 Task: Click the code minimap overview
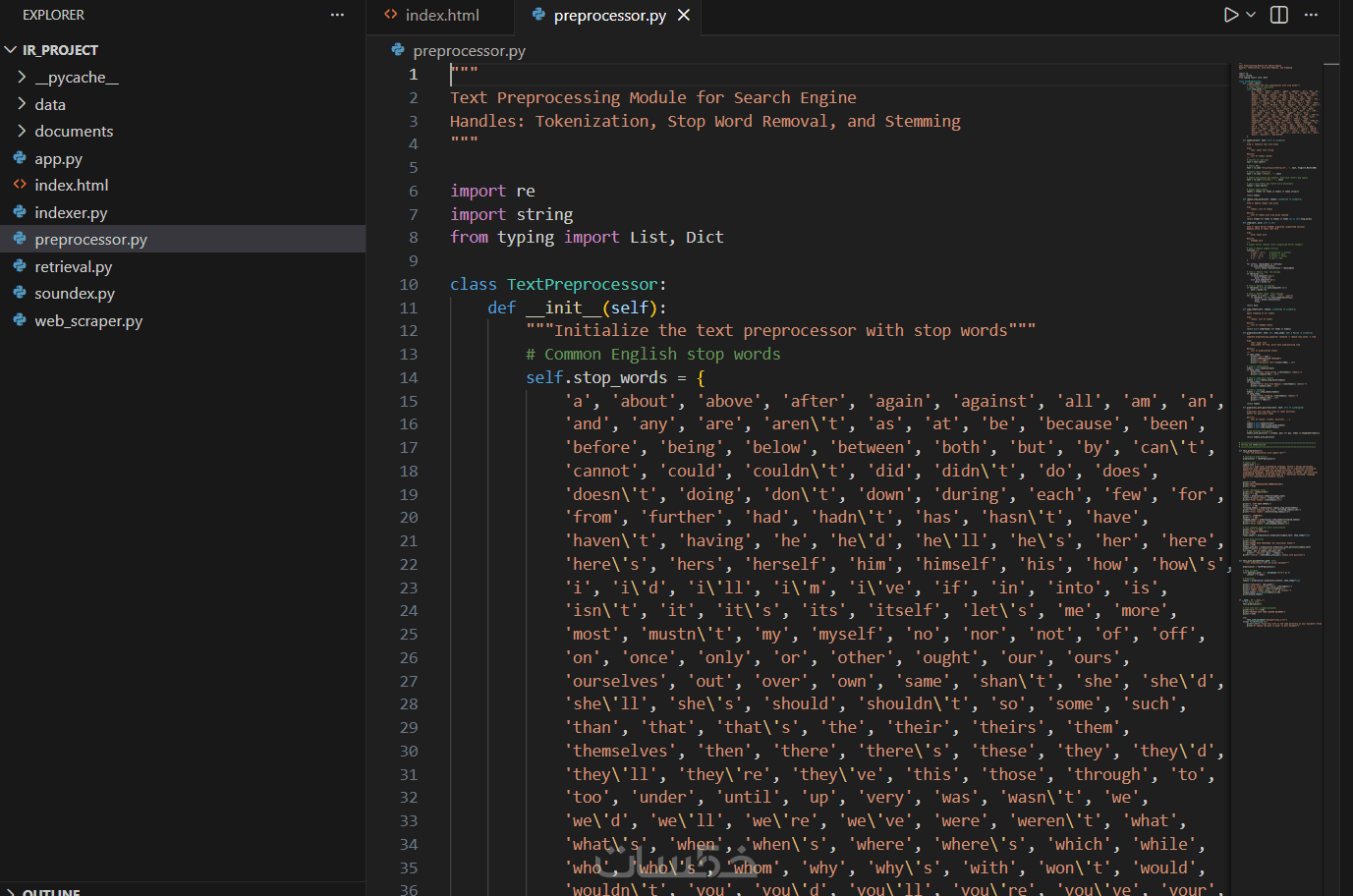pyautogui.click(x=1279, y=295)
